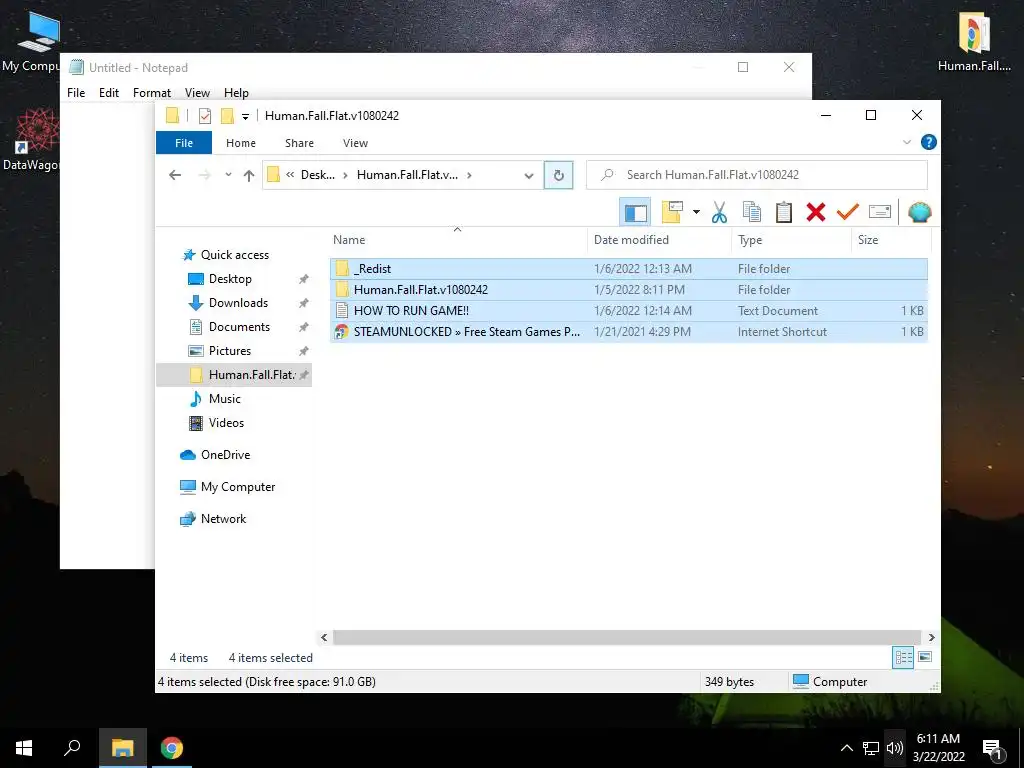Open Documents in the navigation pane
1024x768 pixels.
point(239,327)
